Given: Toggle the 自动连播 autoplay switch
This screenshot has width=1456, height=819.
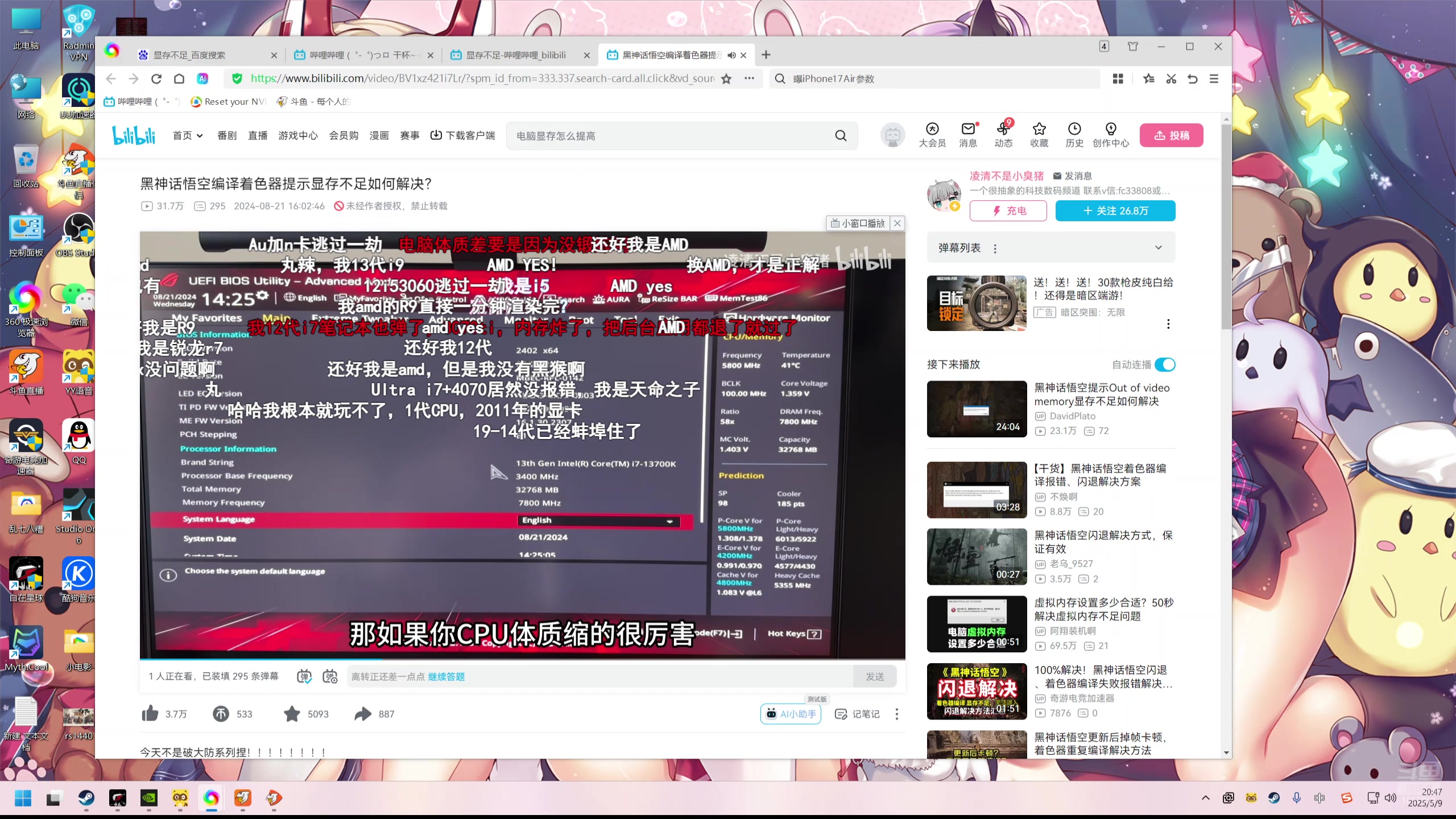Looking at the screenshot, I should pos(1165,365).
